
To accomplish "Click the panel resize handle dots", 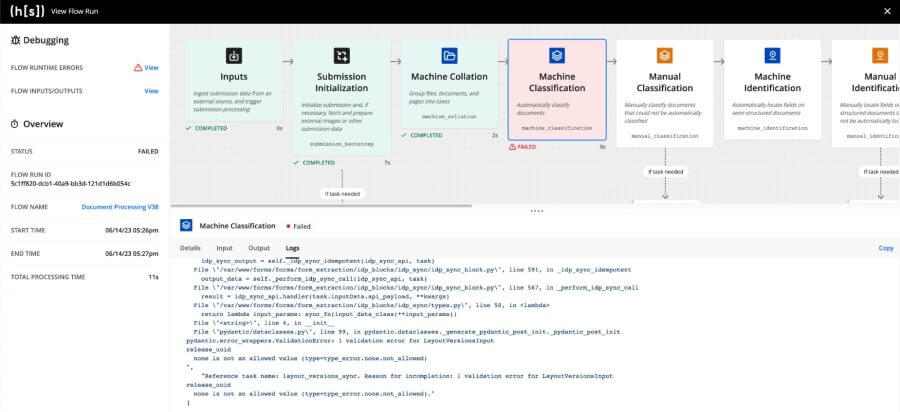I will 536,211.
